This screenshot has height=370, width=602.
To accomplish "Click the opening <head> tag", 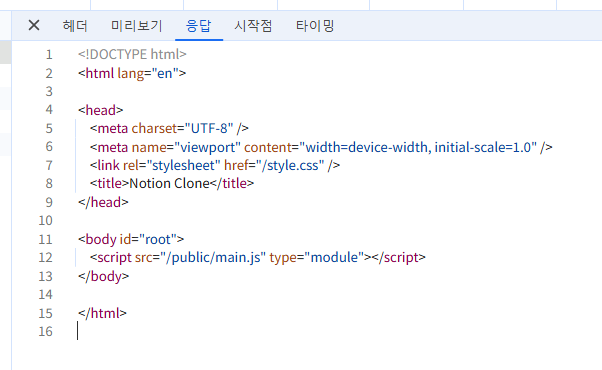I will [101, 110].
